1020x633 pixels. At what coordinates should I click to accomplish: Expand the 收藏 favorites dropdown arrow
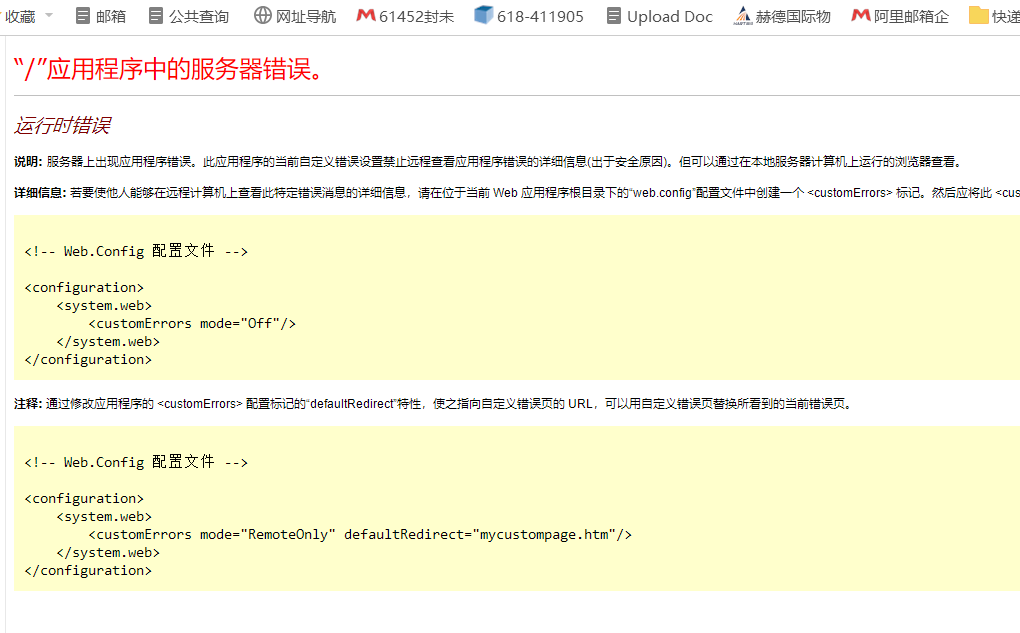49,16
